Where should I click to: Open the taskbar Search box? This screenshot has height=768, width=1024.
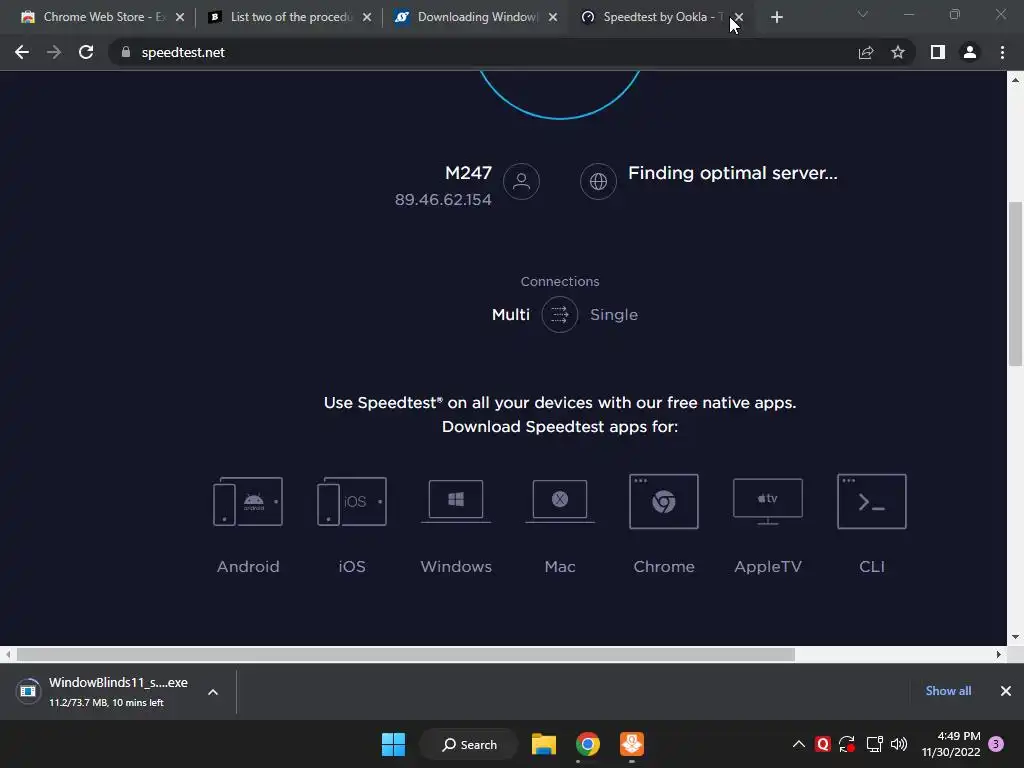coord(469,744)
